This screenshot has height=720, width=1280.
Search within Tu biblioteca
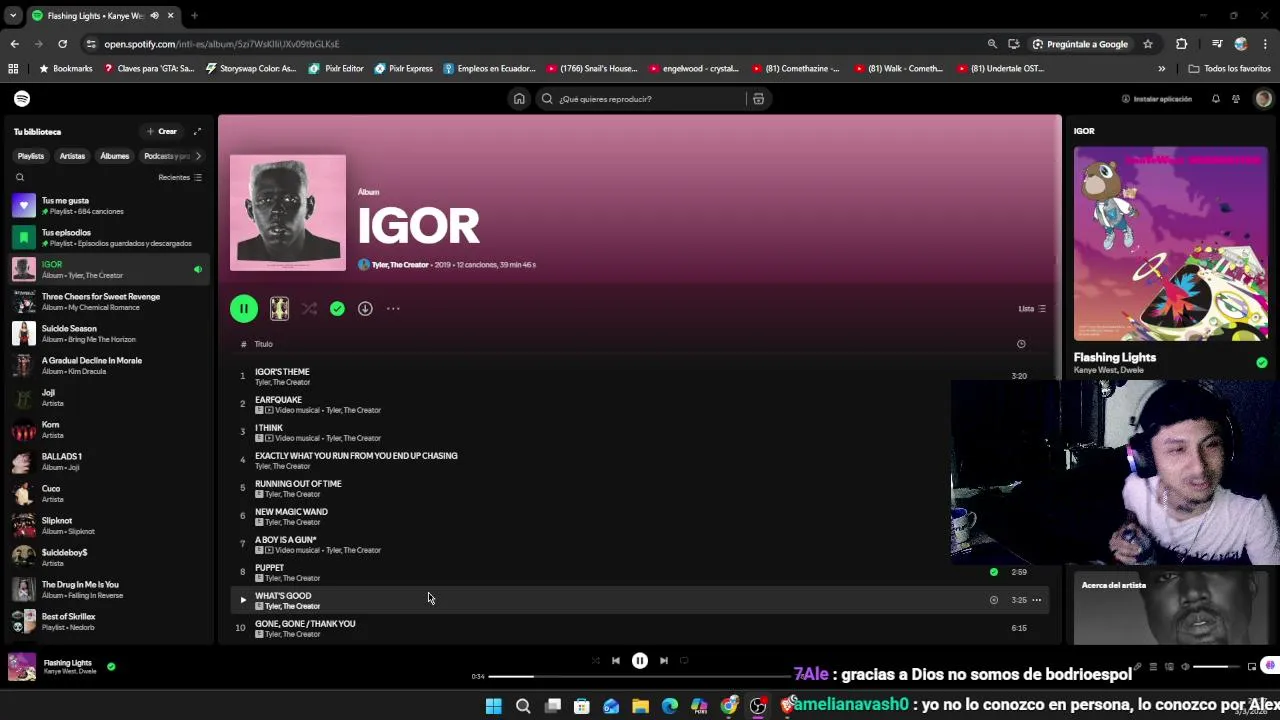pos(19,178)
